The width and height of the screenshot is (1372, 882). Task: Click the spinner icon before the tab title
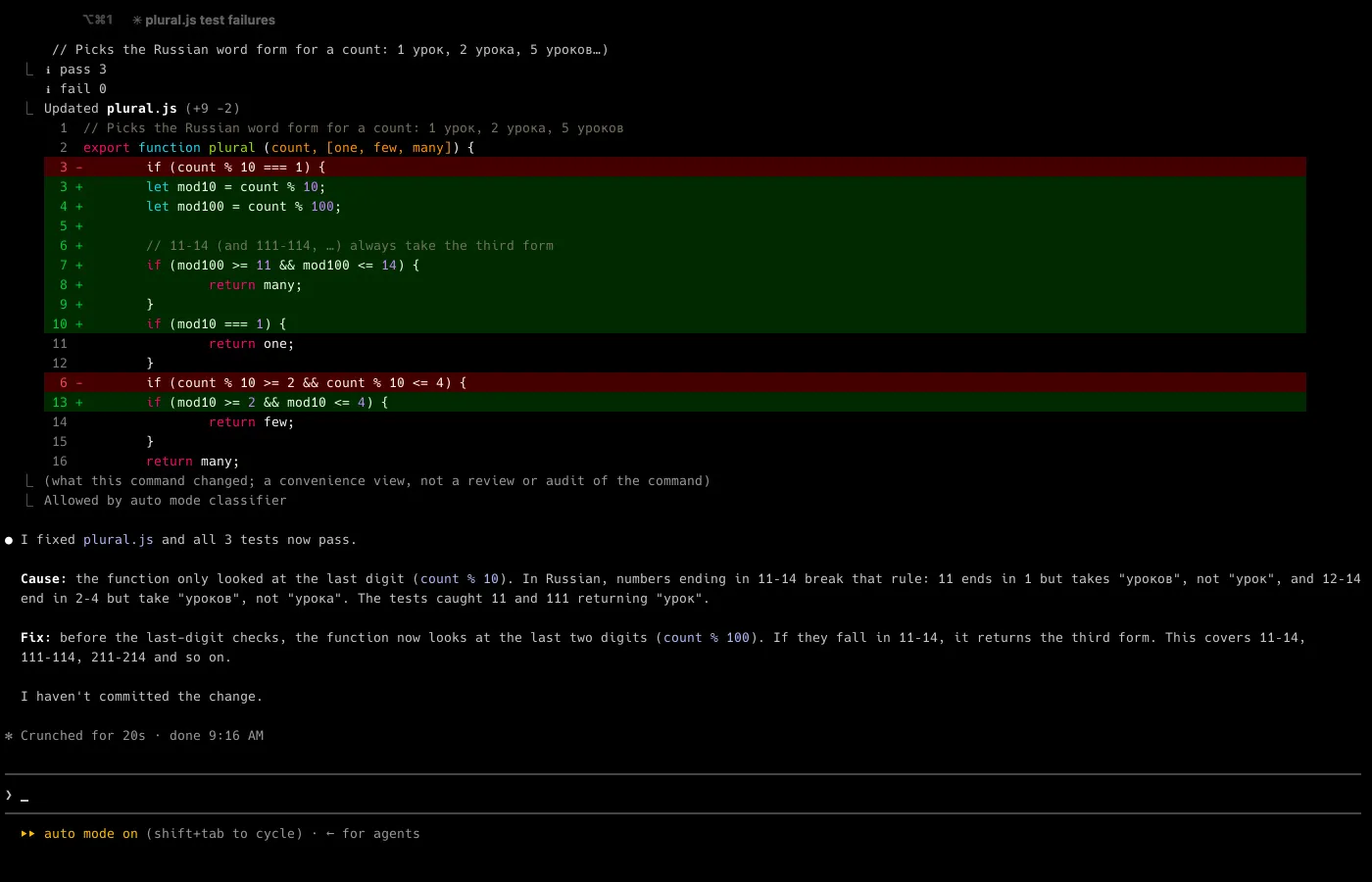137,20
